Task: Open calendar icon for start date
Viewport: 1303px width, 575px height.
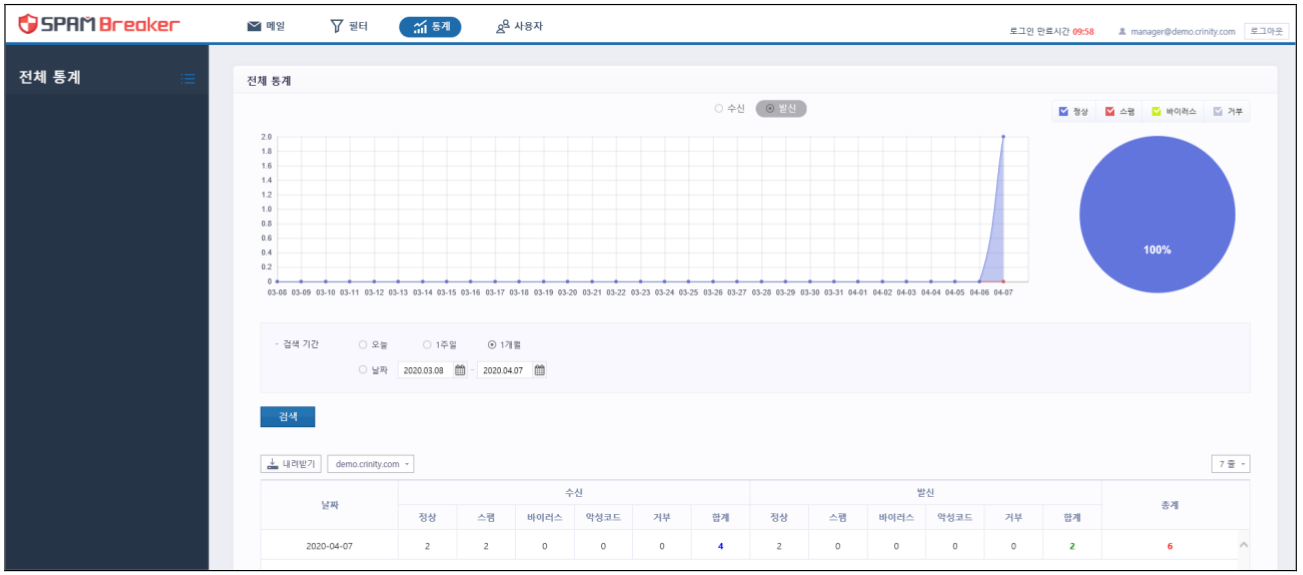Action: click(461, 370)
